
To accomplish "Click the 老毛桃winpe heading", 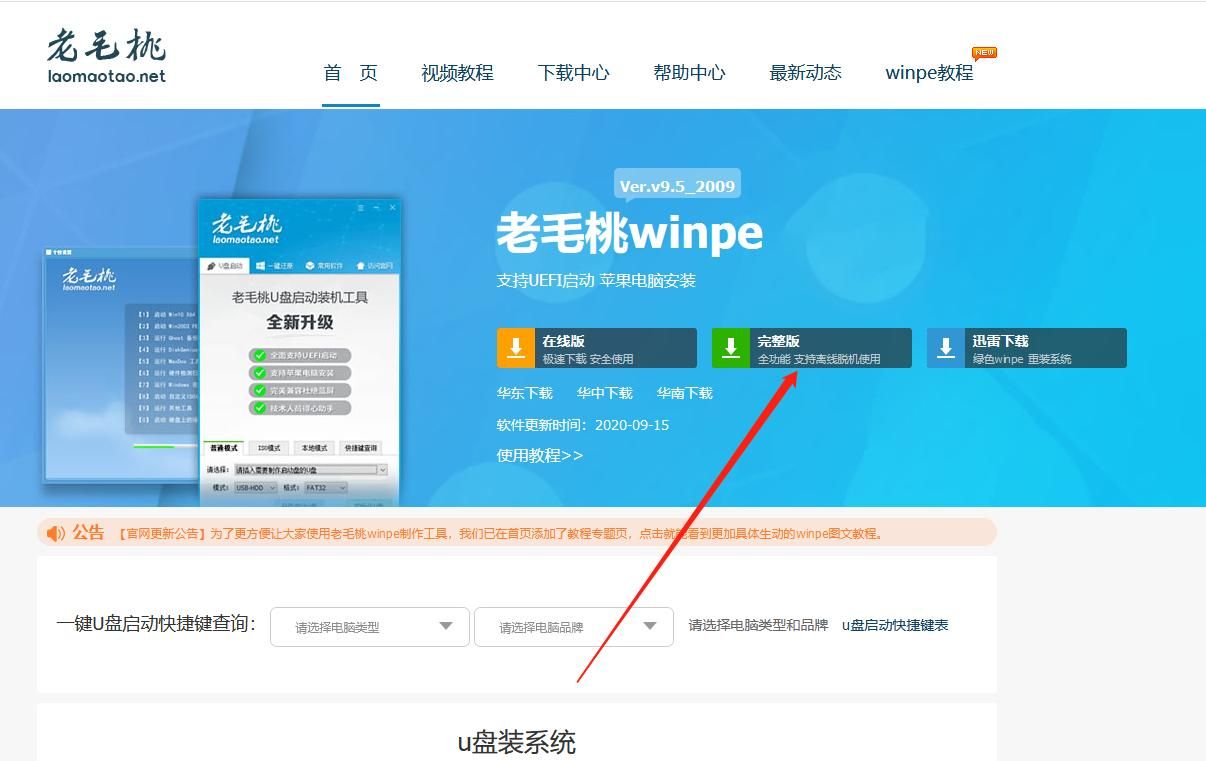I will click(x=630, y=234).
